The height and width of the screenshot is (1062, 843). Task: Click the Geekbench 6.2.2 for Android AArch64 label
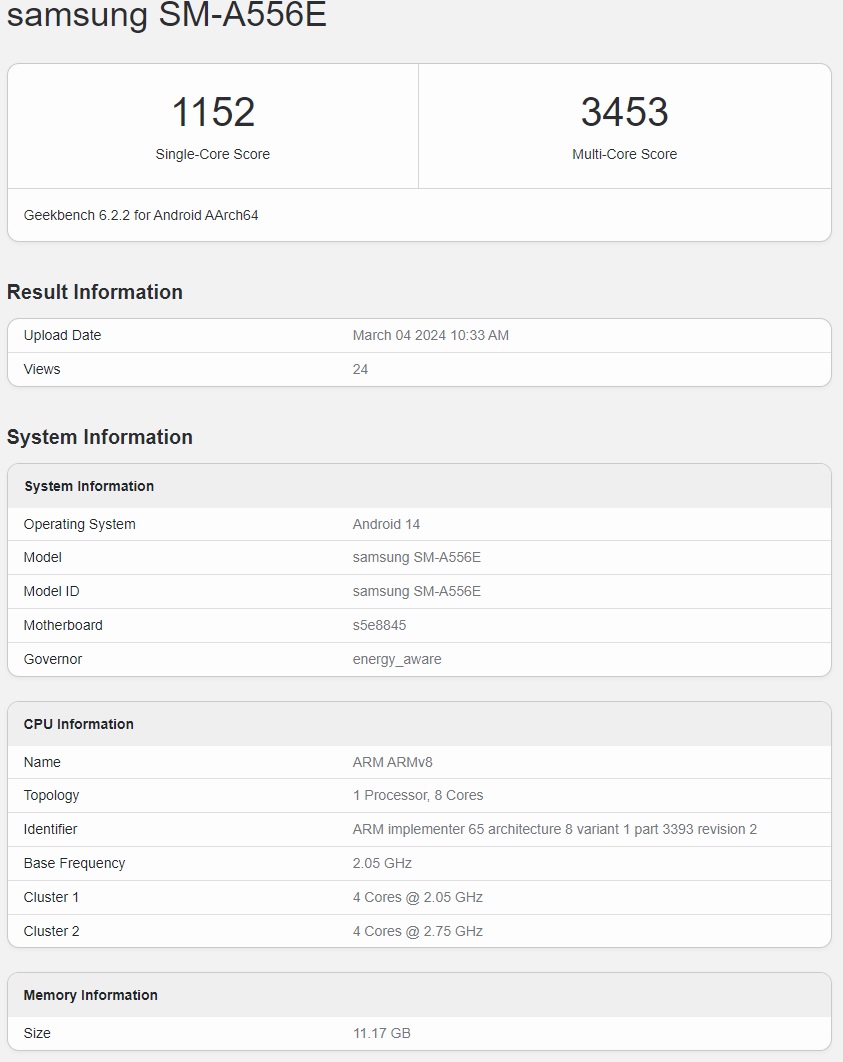(x=141, y=214)
